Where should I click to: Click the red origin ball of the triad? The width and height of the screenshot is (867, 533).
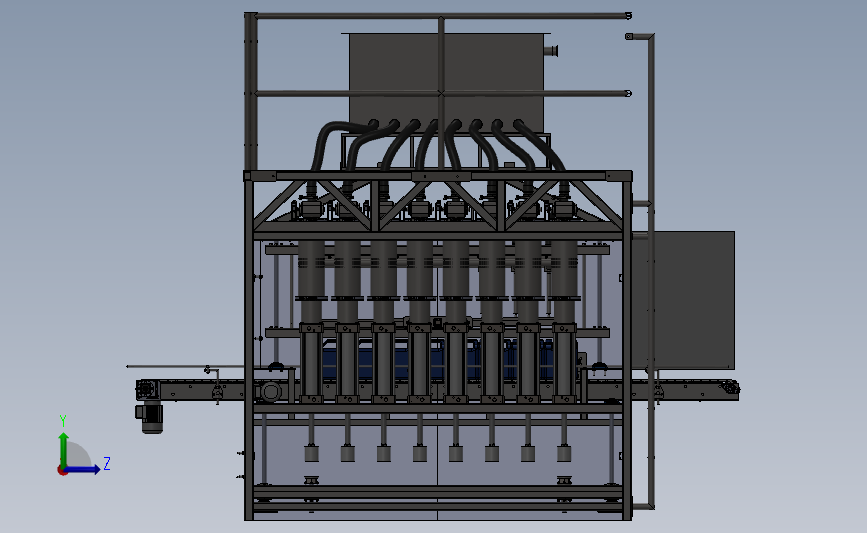[x=62, y=471]
